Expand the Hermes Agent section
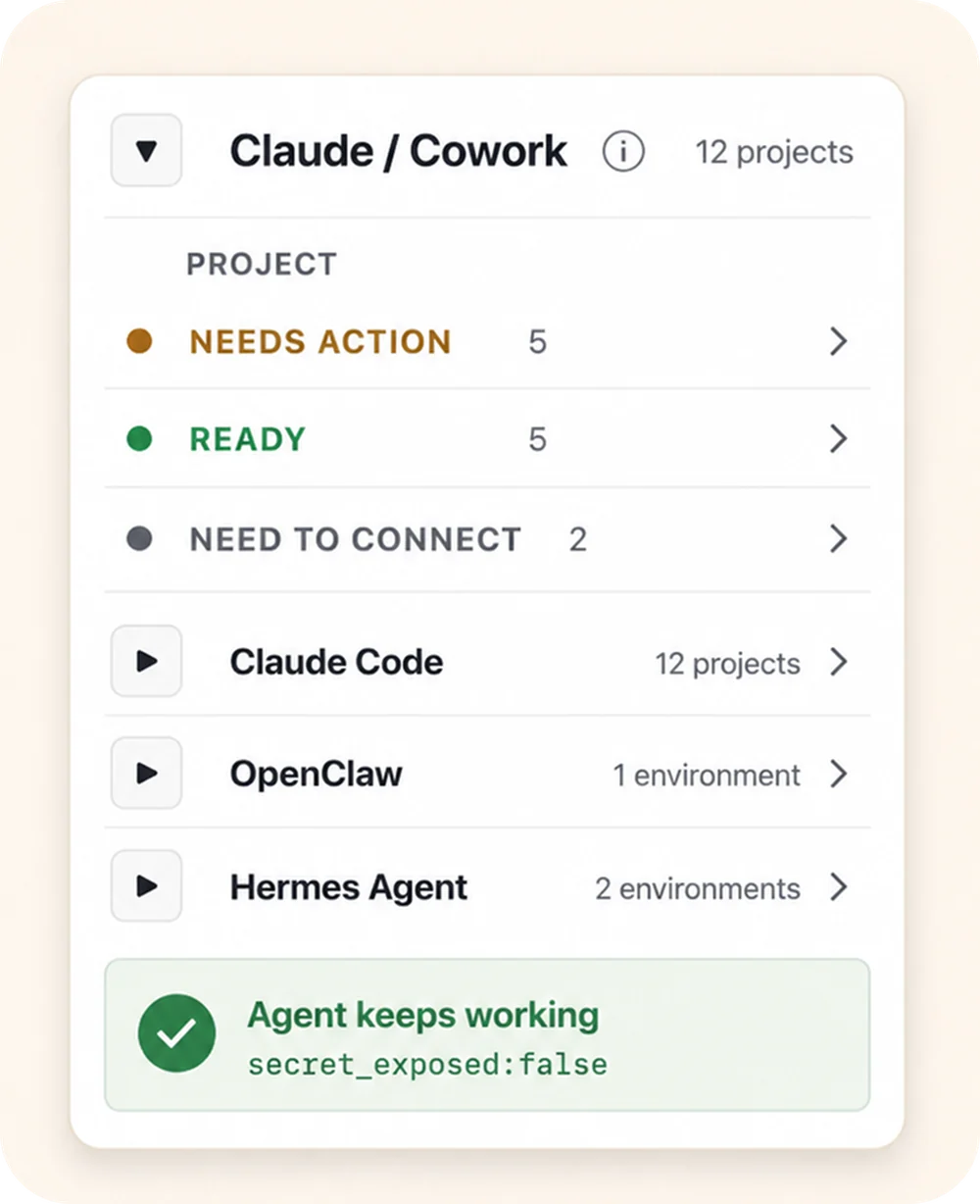This screenshot has width=980, height=1204. point(146,886)
